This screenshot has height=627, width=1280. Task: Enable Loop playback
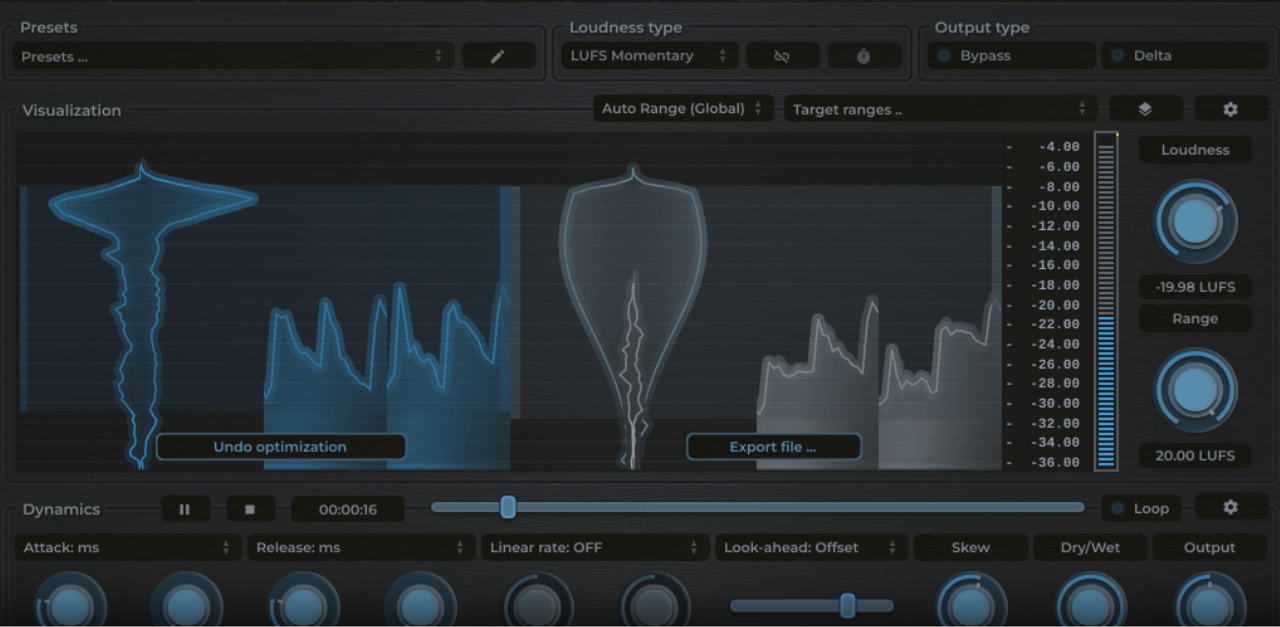(x=1140, y=509)
